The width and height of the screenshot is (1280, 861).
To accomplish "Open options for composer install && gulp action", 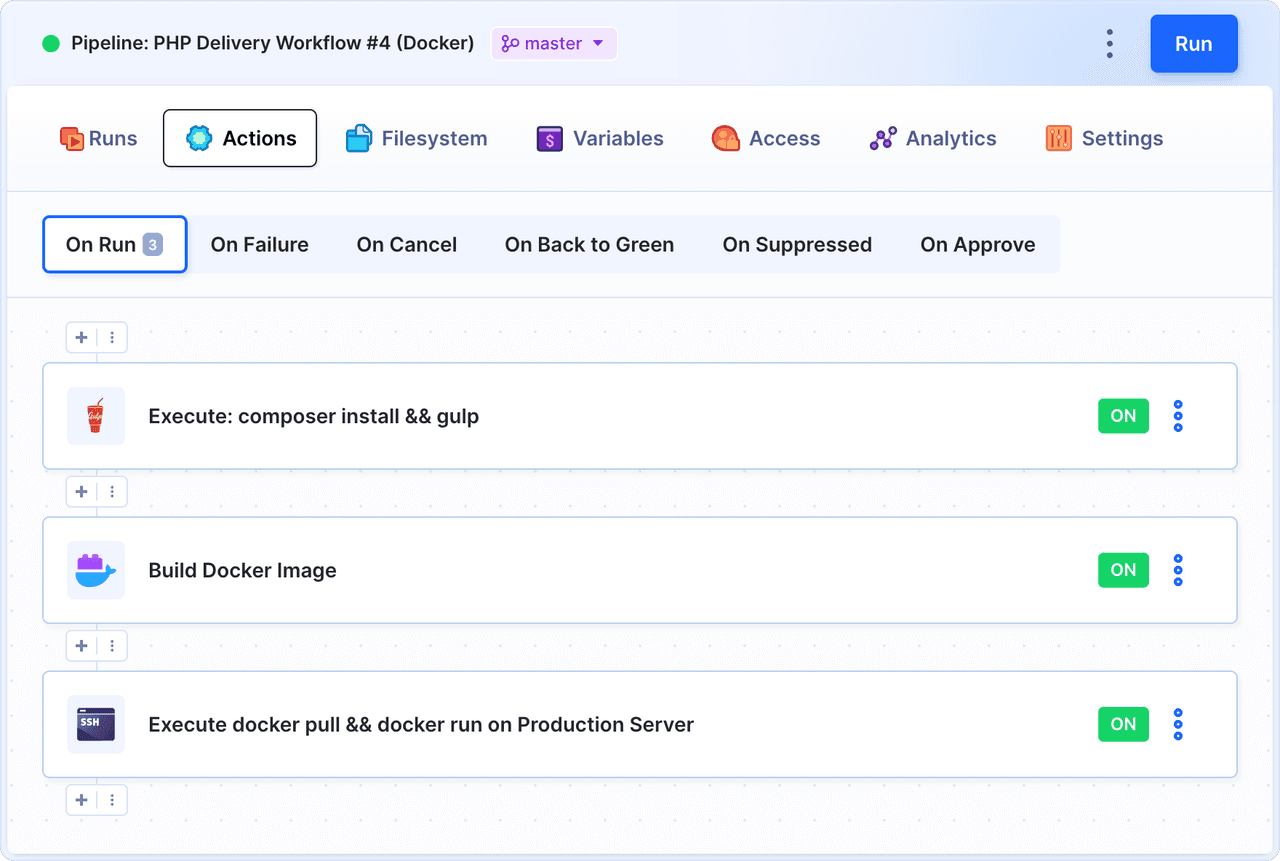I will (1178, 416).
